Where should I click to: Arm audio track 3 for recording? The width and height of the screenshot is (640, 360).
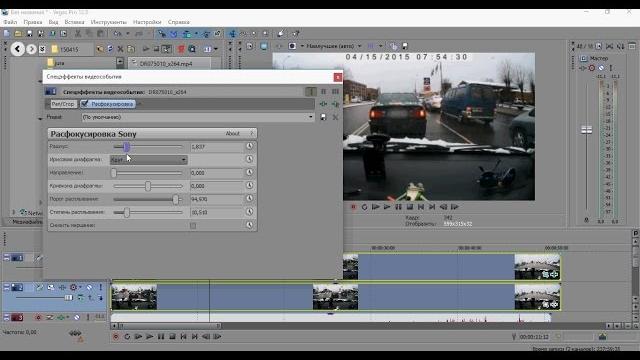tap(38, 317)
